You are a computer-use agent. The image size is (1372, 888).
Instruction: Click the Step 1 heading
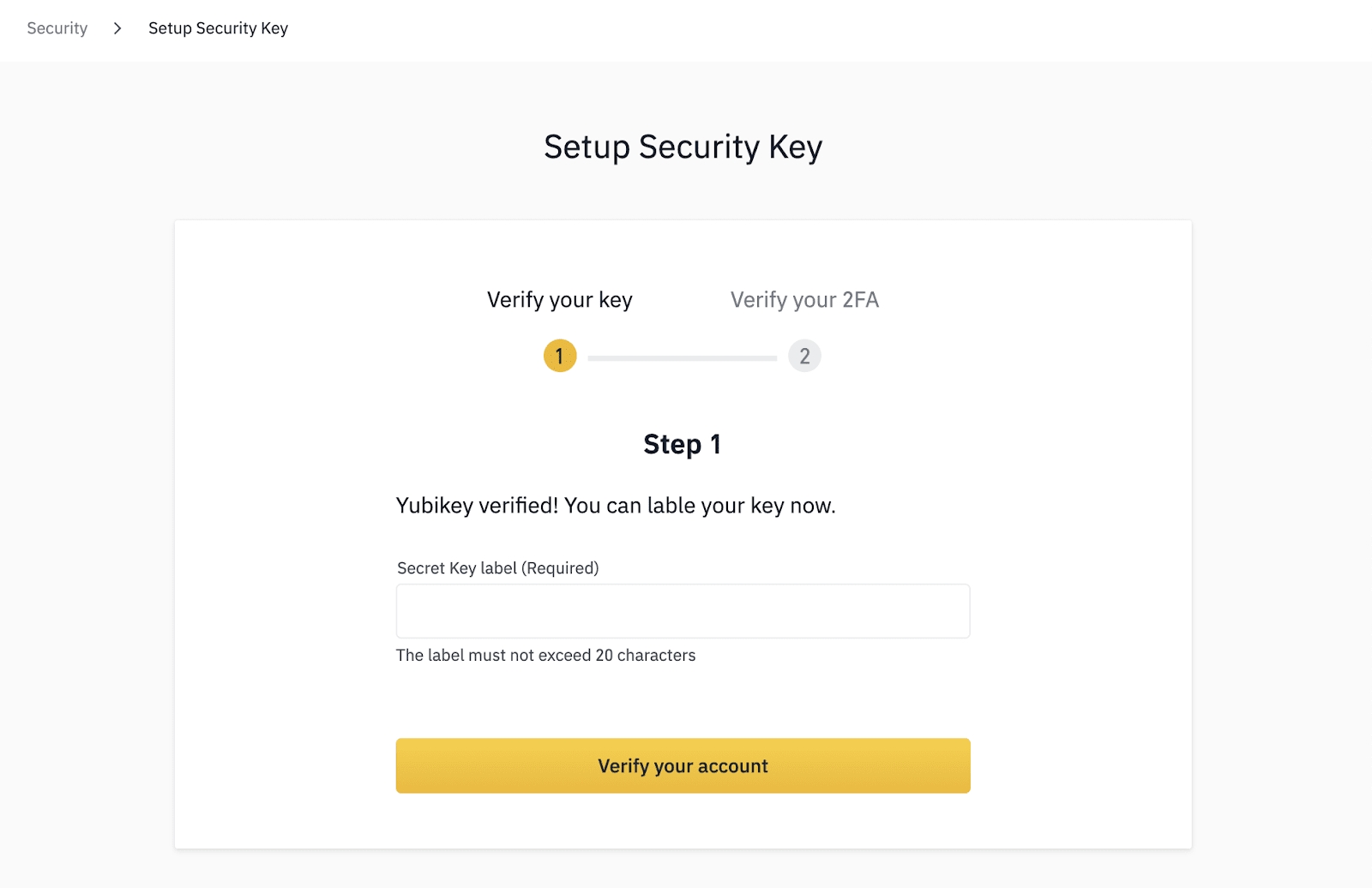682,444
